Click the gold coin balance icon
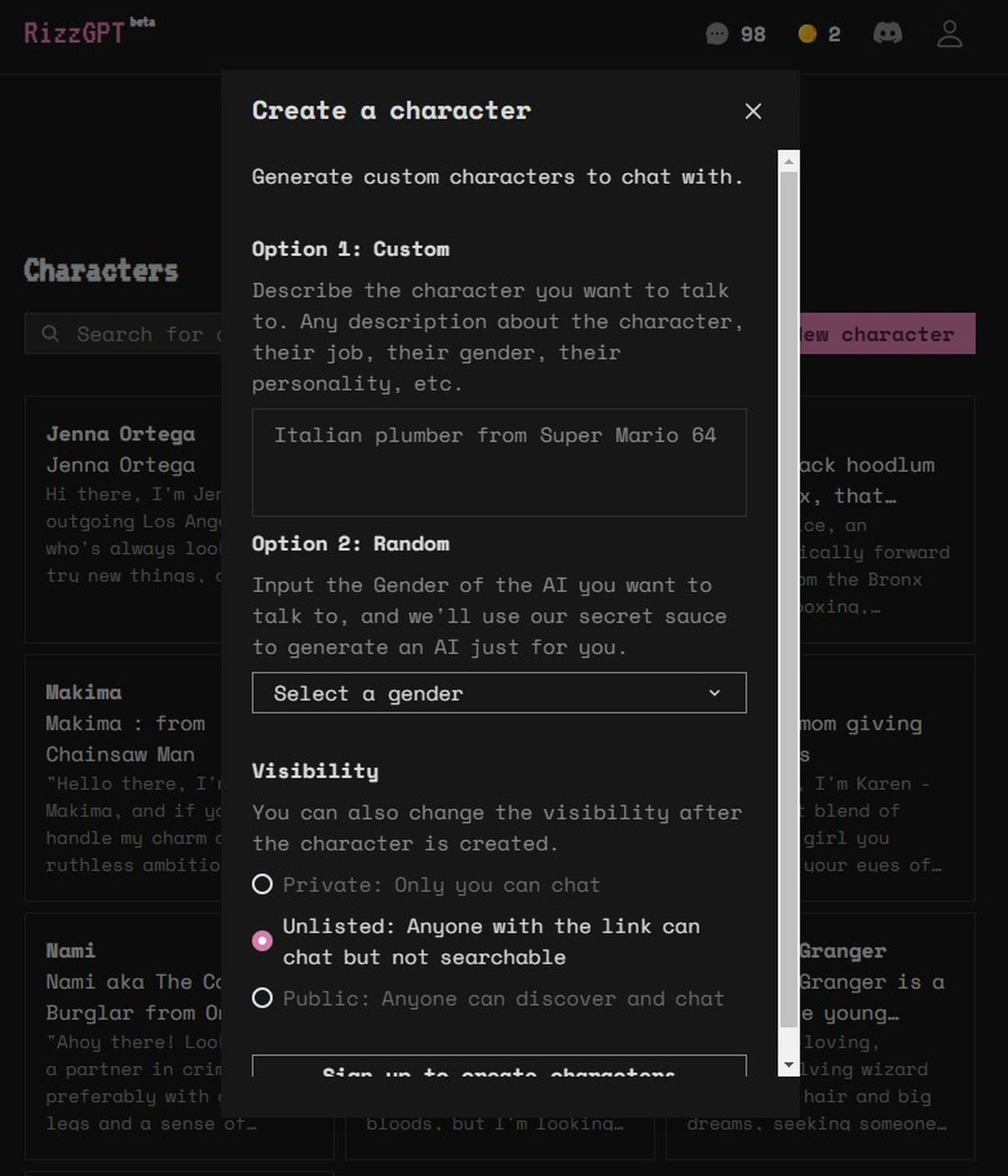Image resolution: width=1008 pixels, height=1176 pixels. click(807, 34)
